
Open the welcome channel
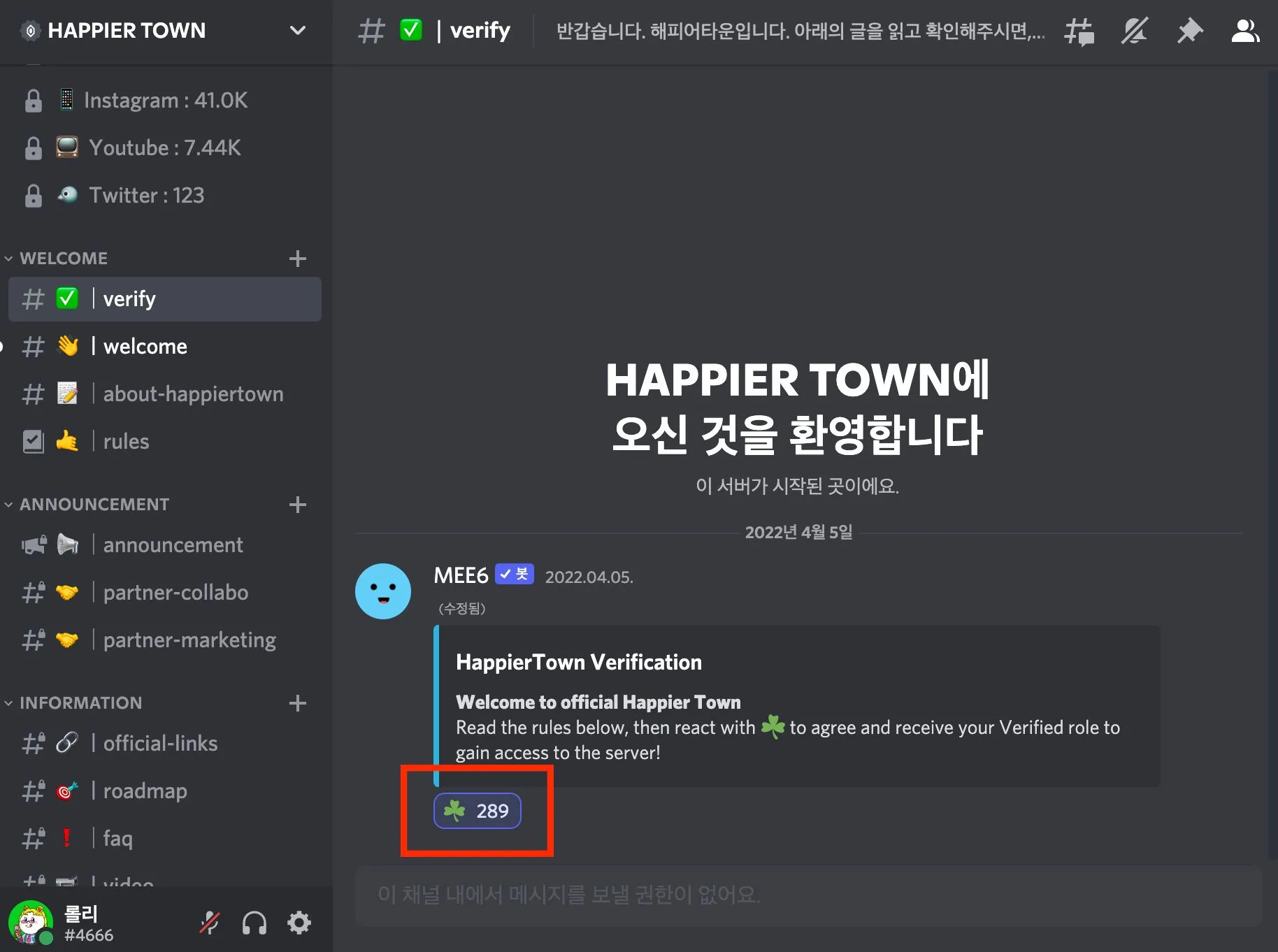pos(165,347)
